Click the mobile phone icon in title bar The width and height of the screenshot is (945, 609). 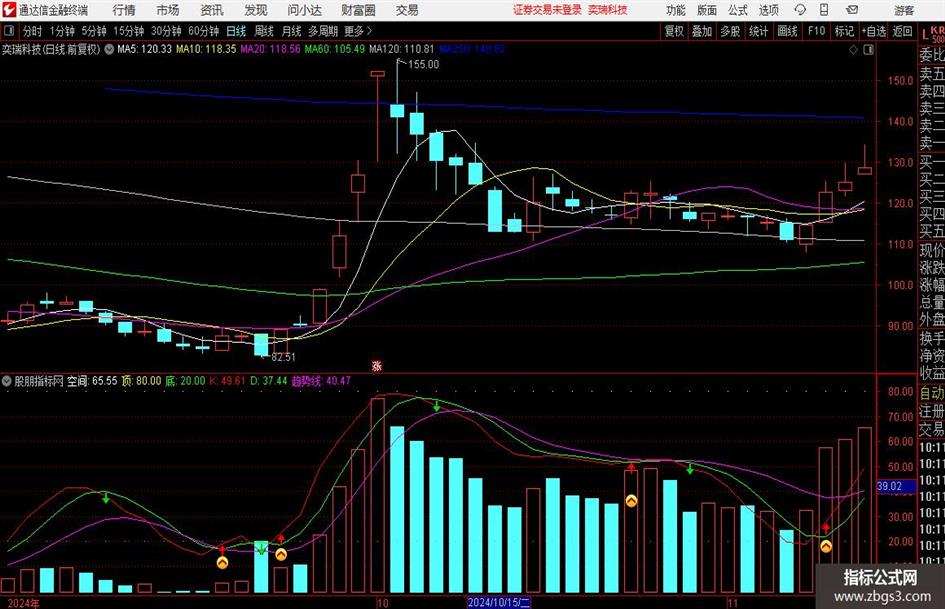824,10
